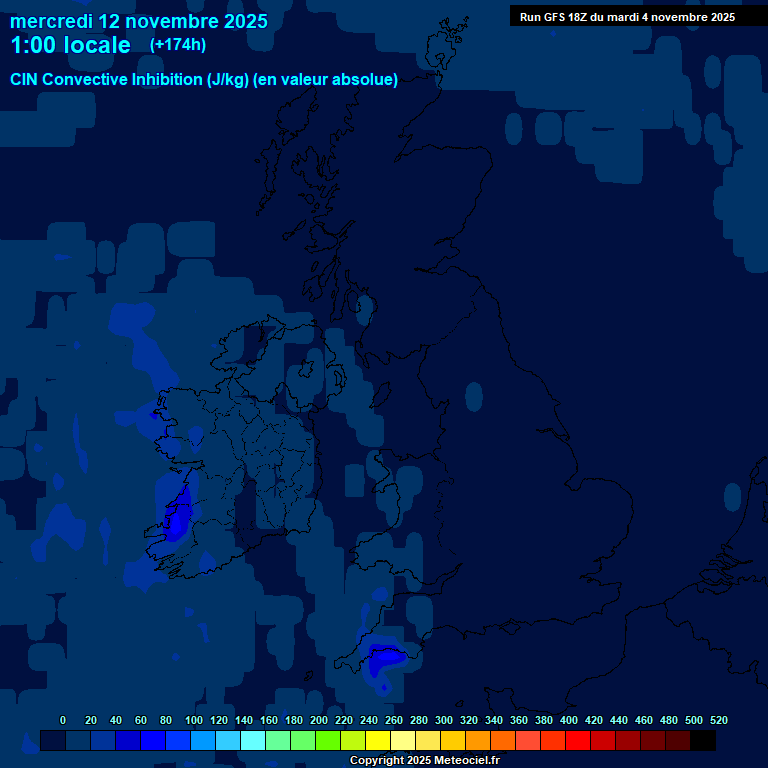The width and height of the screenshot is (768, 768).
Task: Click the maroon swatch between 480 and 500
Action: tap(677, 740)
